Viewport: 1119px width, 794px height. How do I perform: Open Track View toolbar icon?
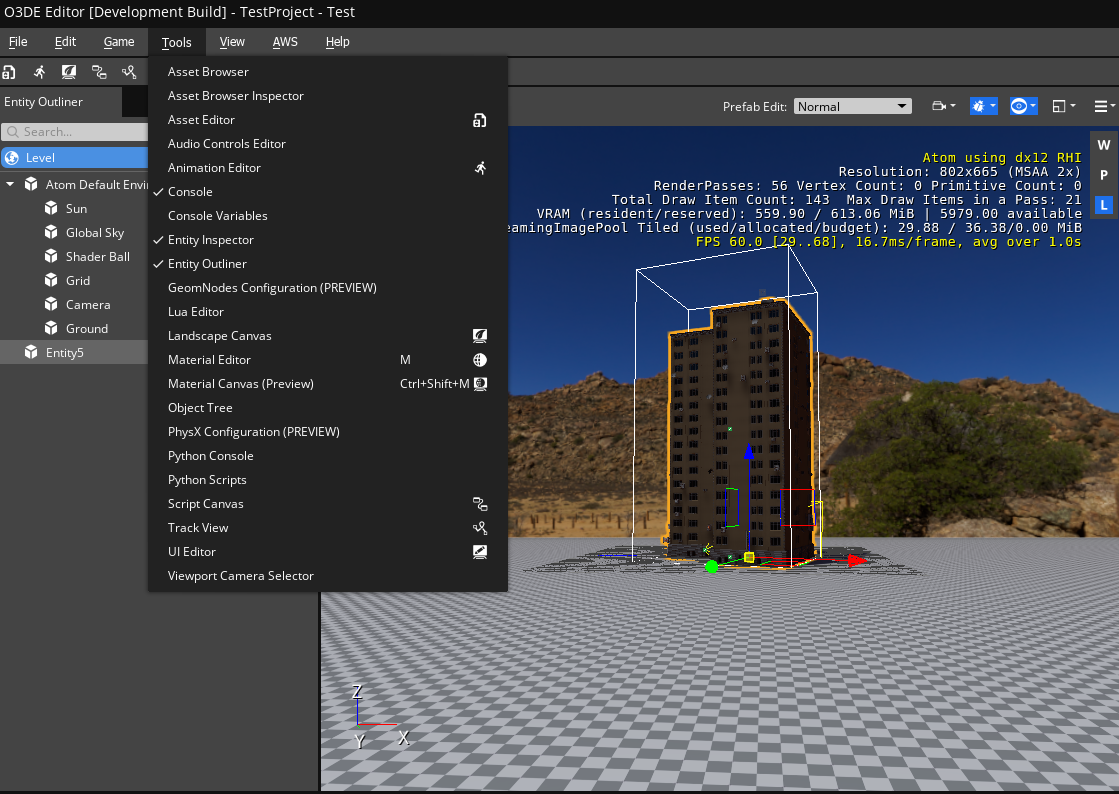point(129,71)
